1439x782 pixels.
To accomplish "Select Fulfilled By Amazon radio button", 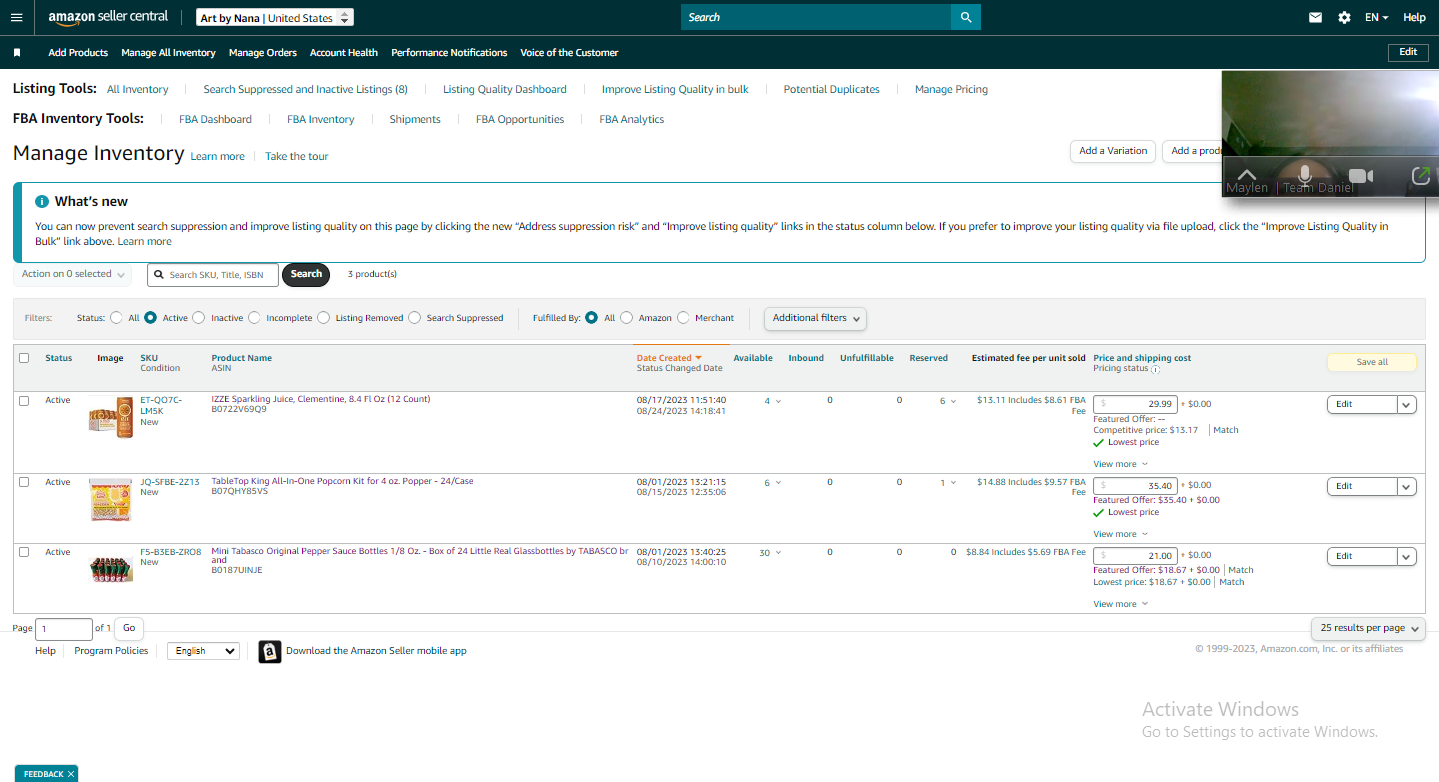I will coord(627,318).
